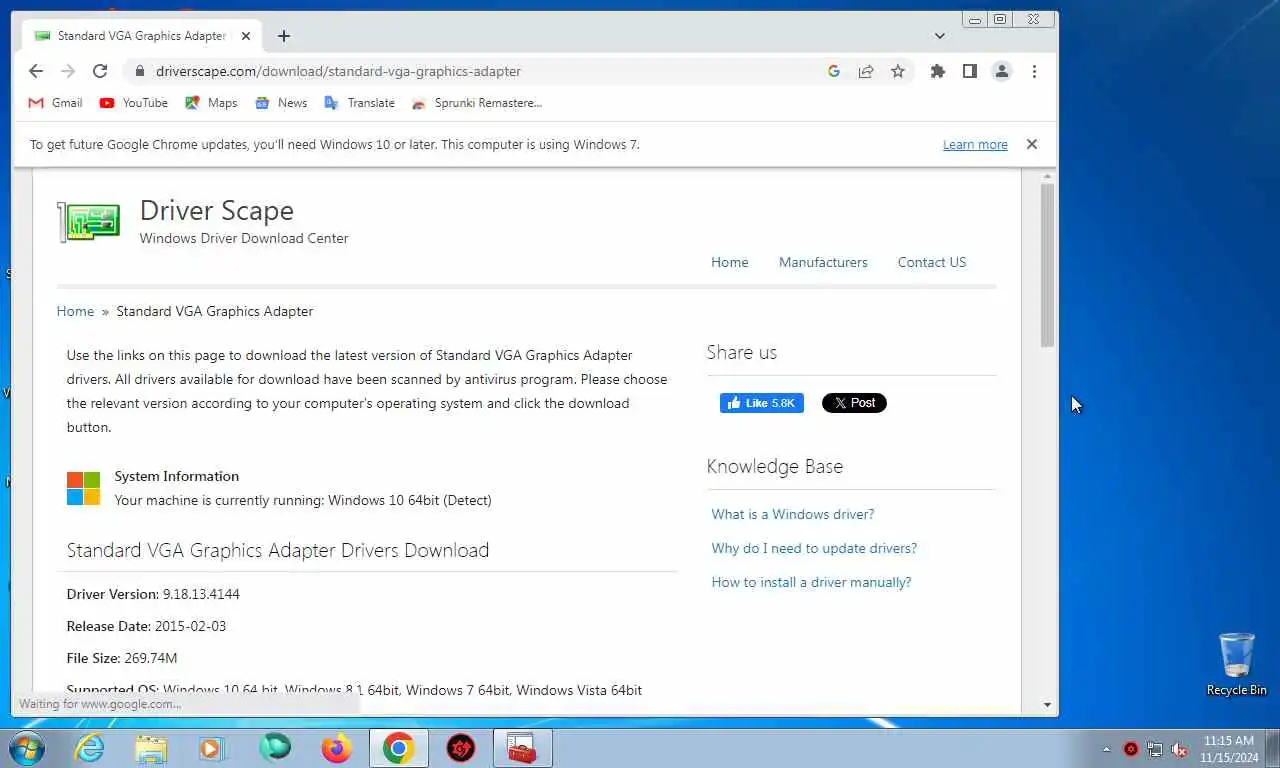Click the X Post button
The height and width of the screenshot is (768, 1280).
point(854,403)
